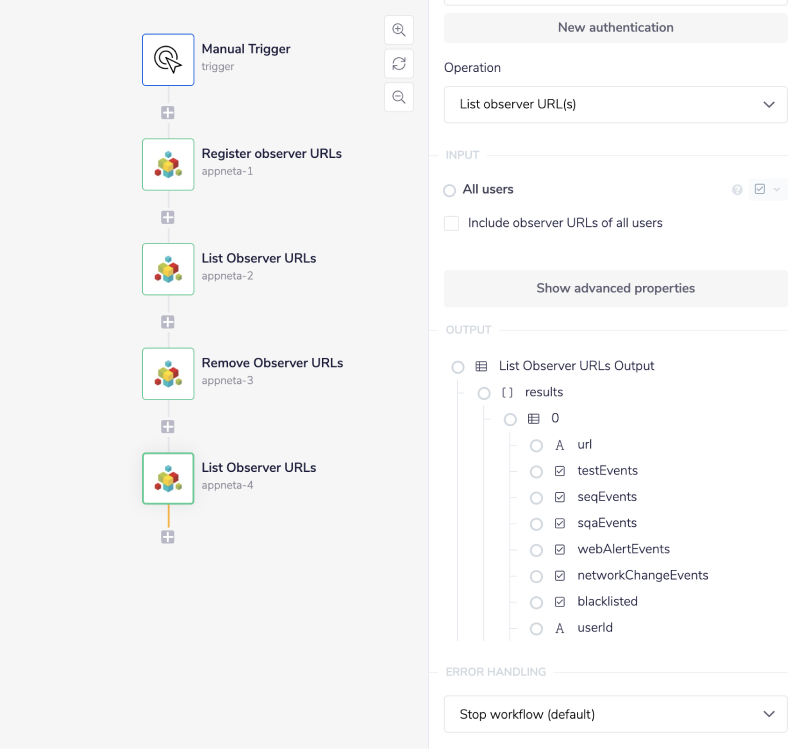Select the All users radio button
This screenshot has width=800, height=749.
(451, 189)
